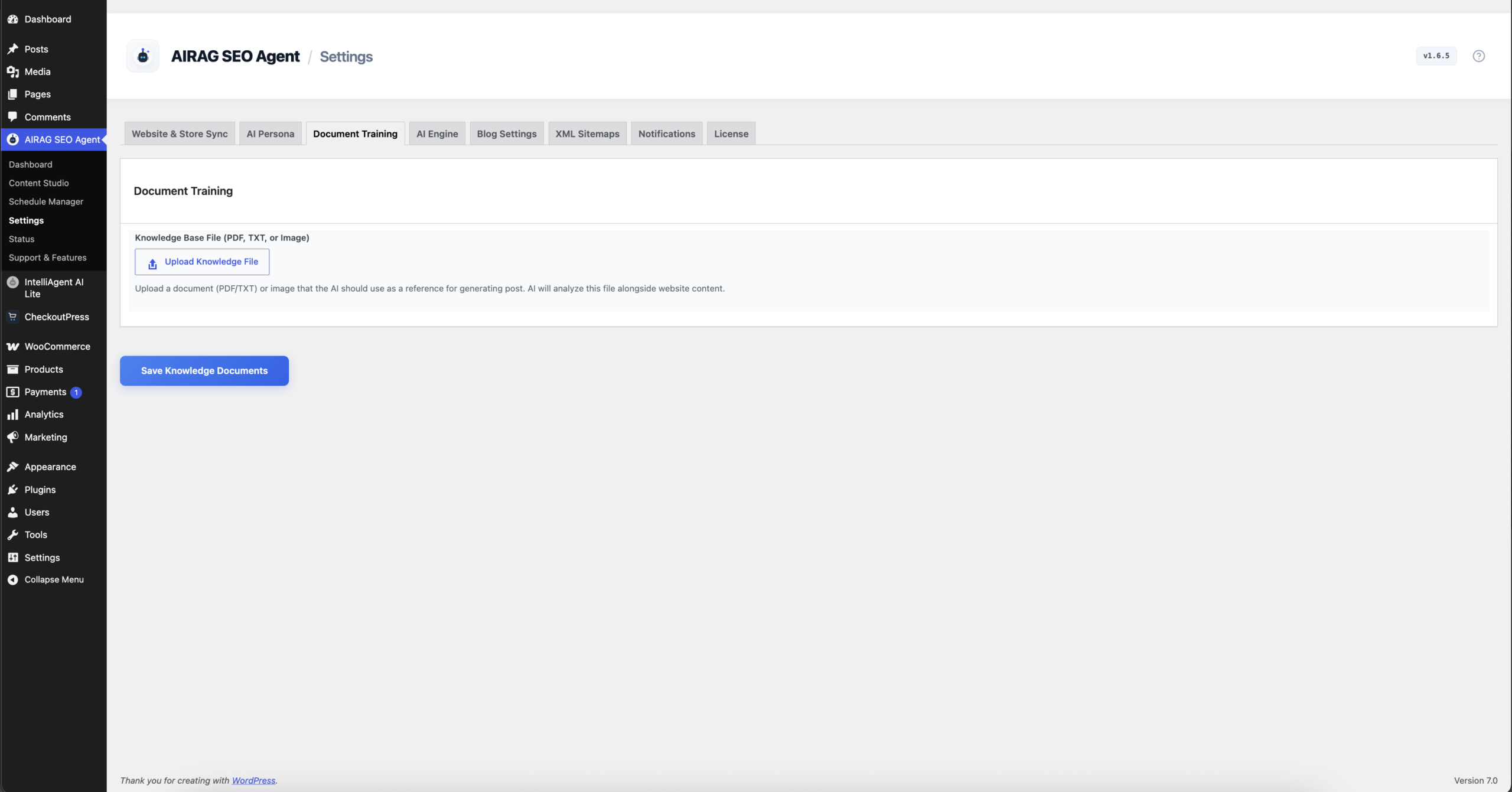Go to the AI Engine tab
The image size is (1512, 792).
point(437,133)
